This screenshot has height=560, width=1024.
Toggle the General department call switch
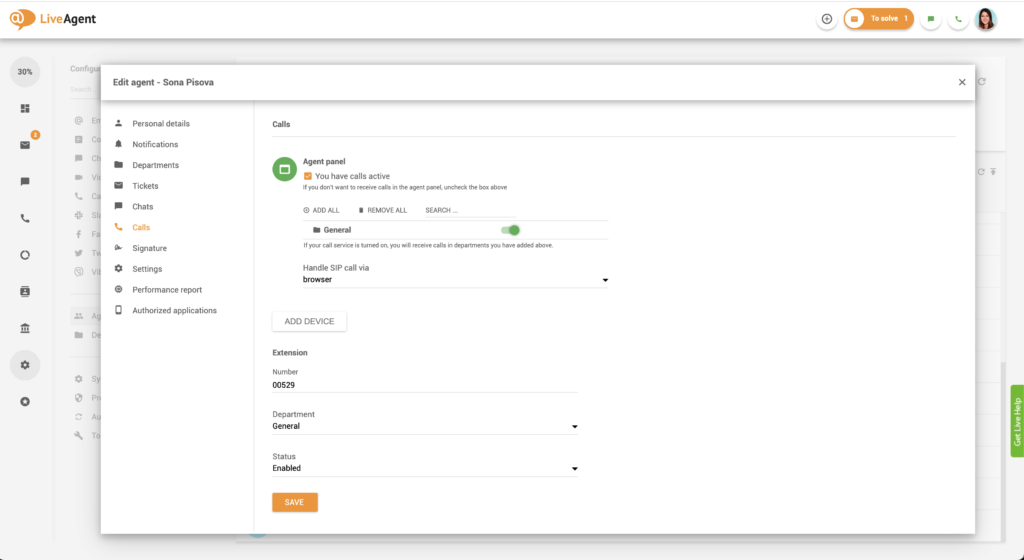point(510,230)
